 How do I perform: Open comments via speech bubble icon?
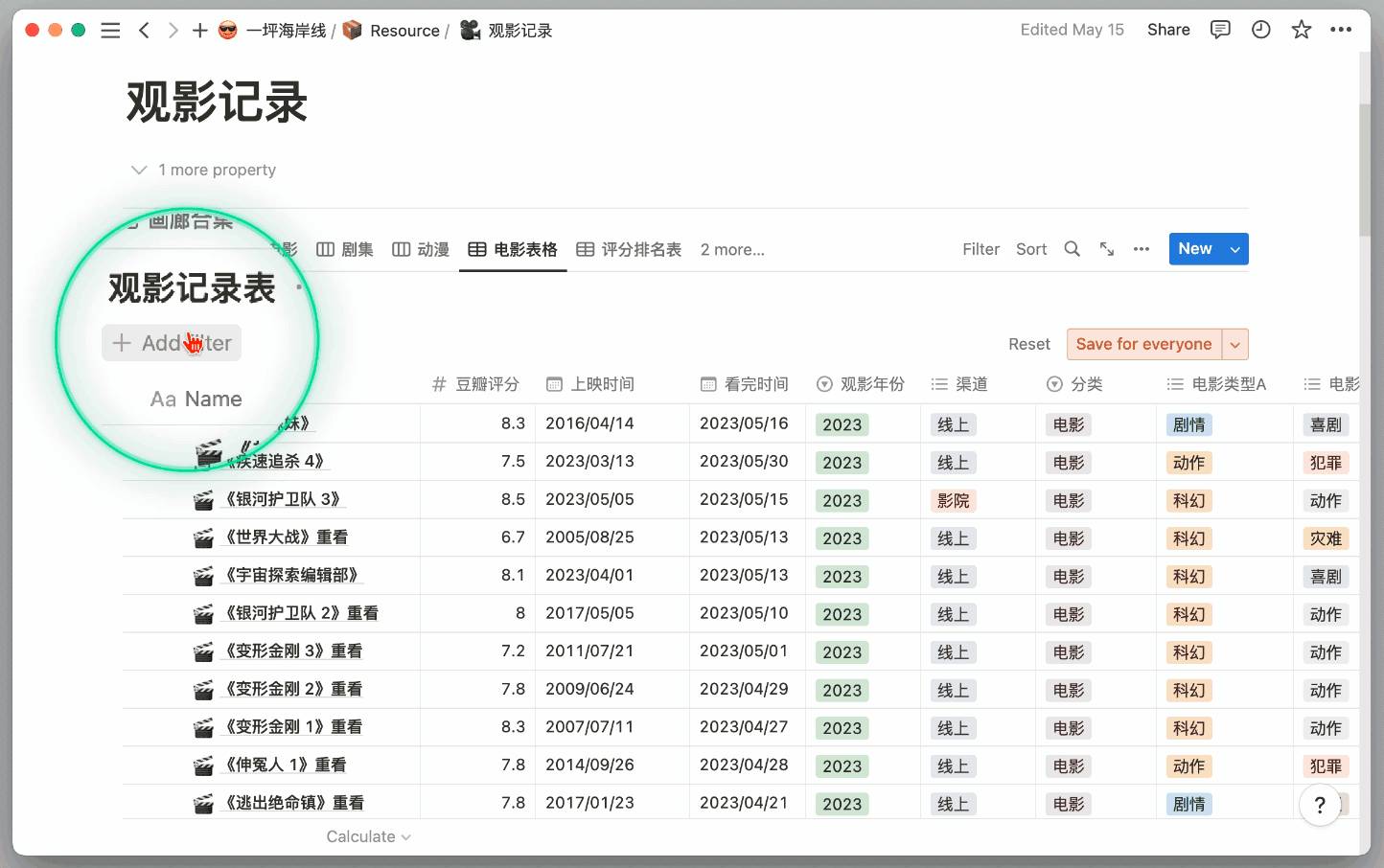click(1220, 30)
